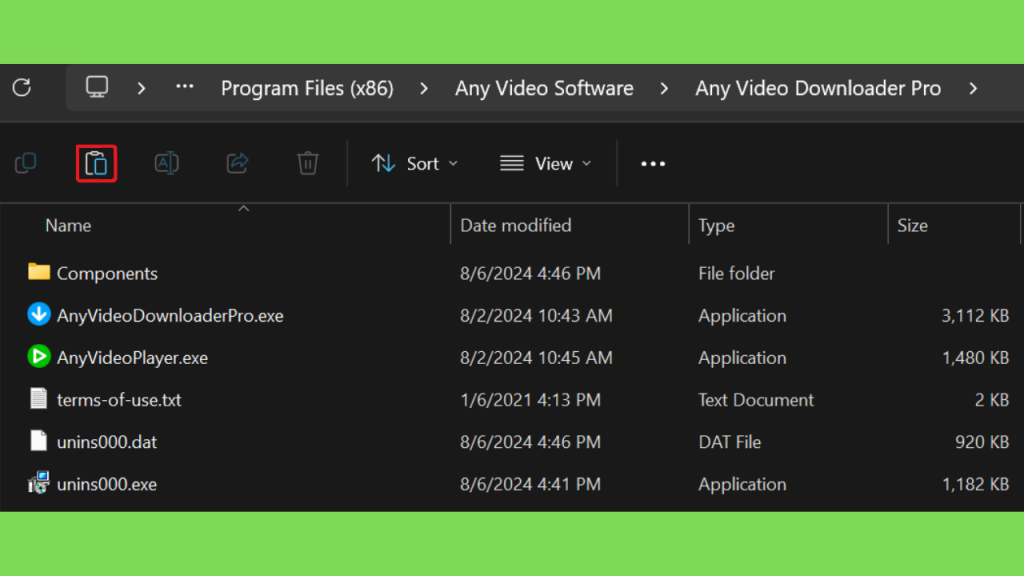
Task: Click Any Video Downloader Pro breadcrumb
Action: [x=818, y=88]
